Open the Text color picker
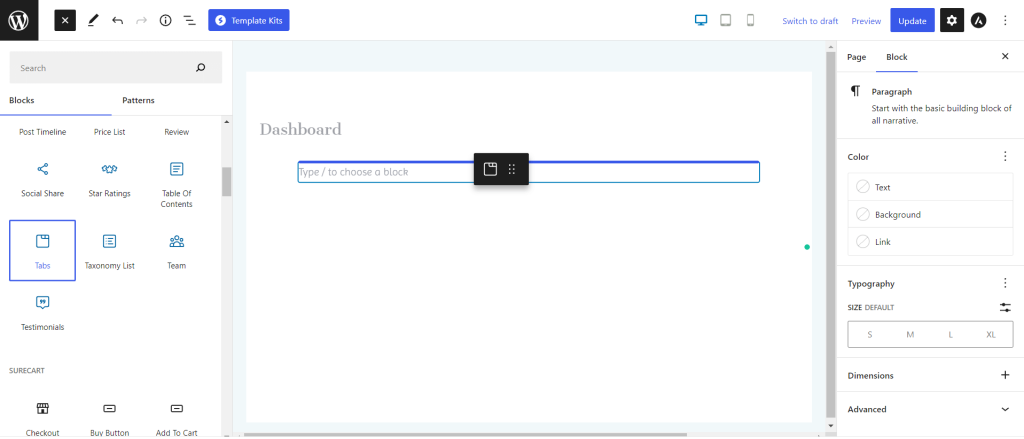This screenshot has width=1024, height=439. point(930,187)
